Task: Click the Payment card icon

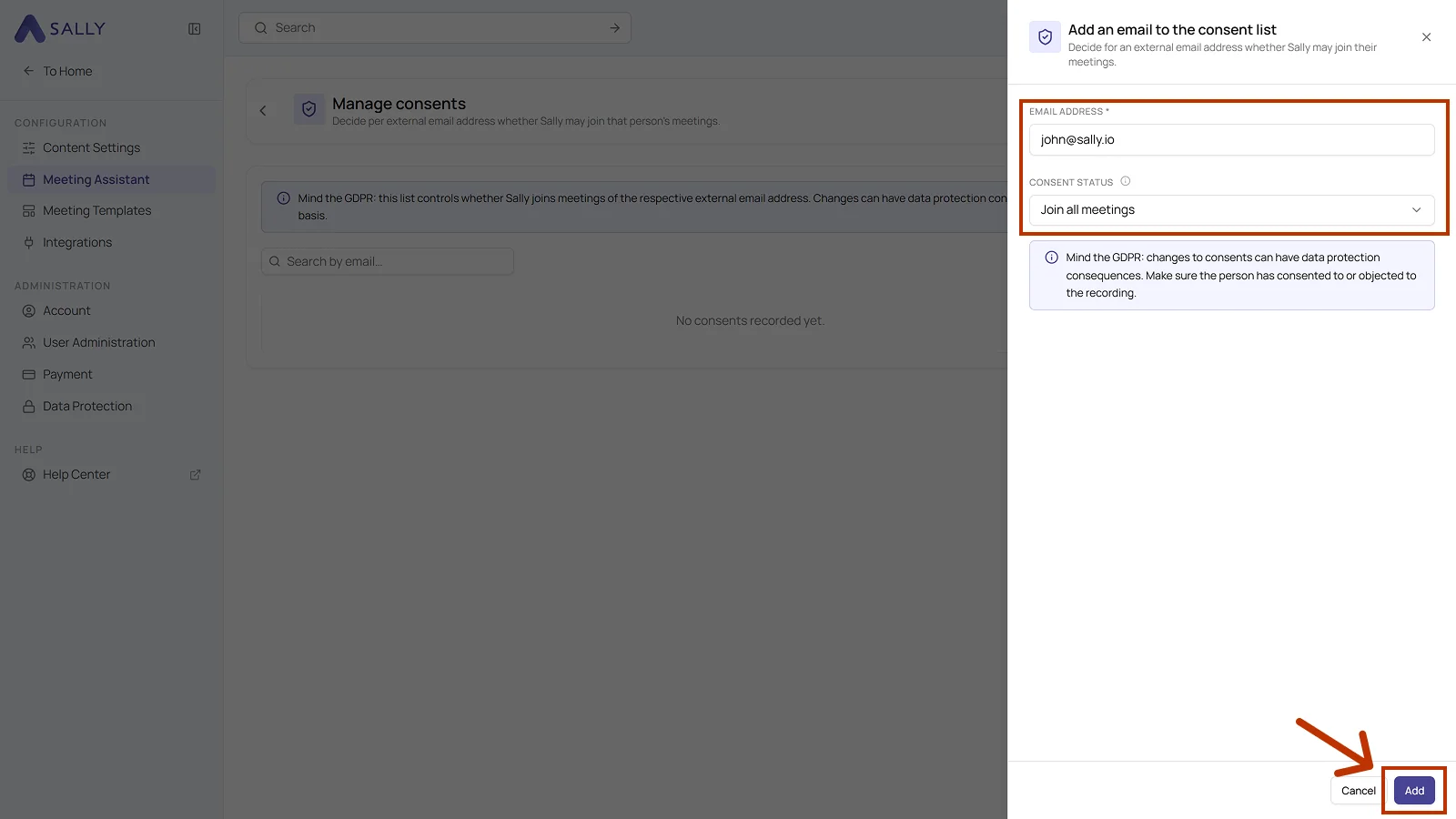Action: point(28,374)
